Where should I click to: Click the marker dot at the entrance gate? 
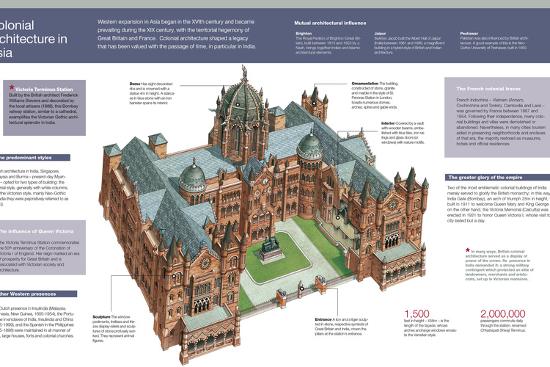[302, 288]
